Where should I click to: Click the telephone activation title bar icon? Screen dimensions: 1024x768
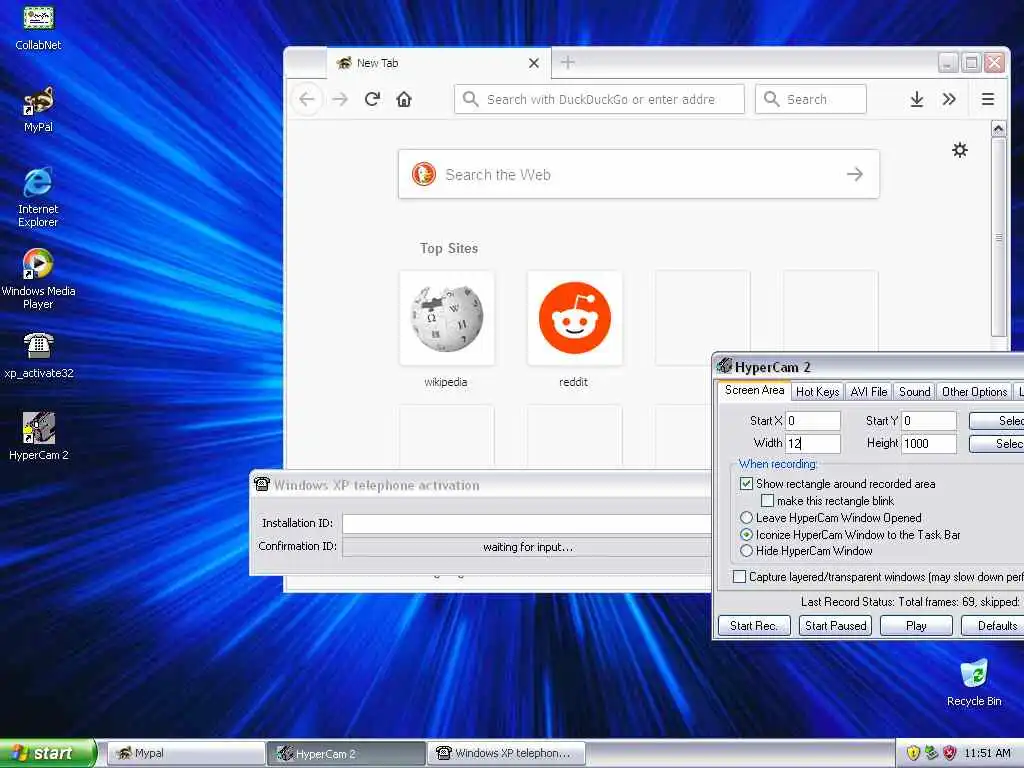click(x=262, y=485)
